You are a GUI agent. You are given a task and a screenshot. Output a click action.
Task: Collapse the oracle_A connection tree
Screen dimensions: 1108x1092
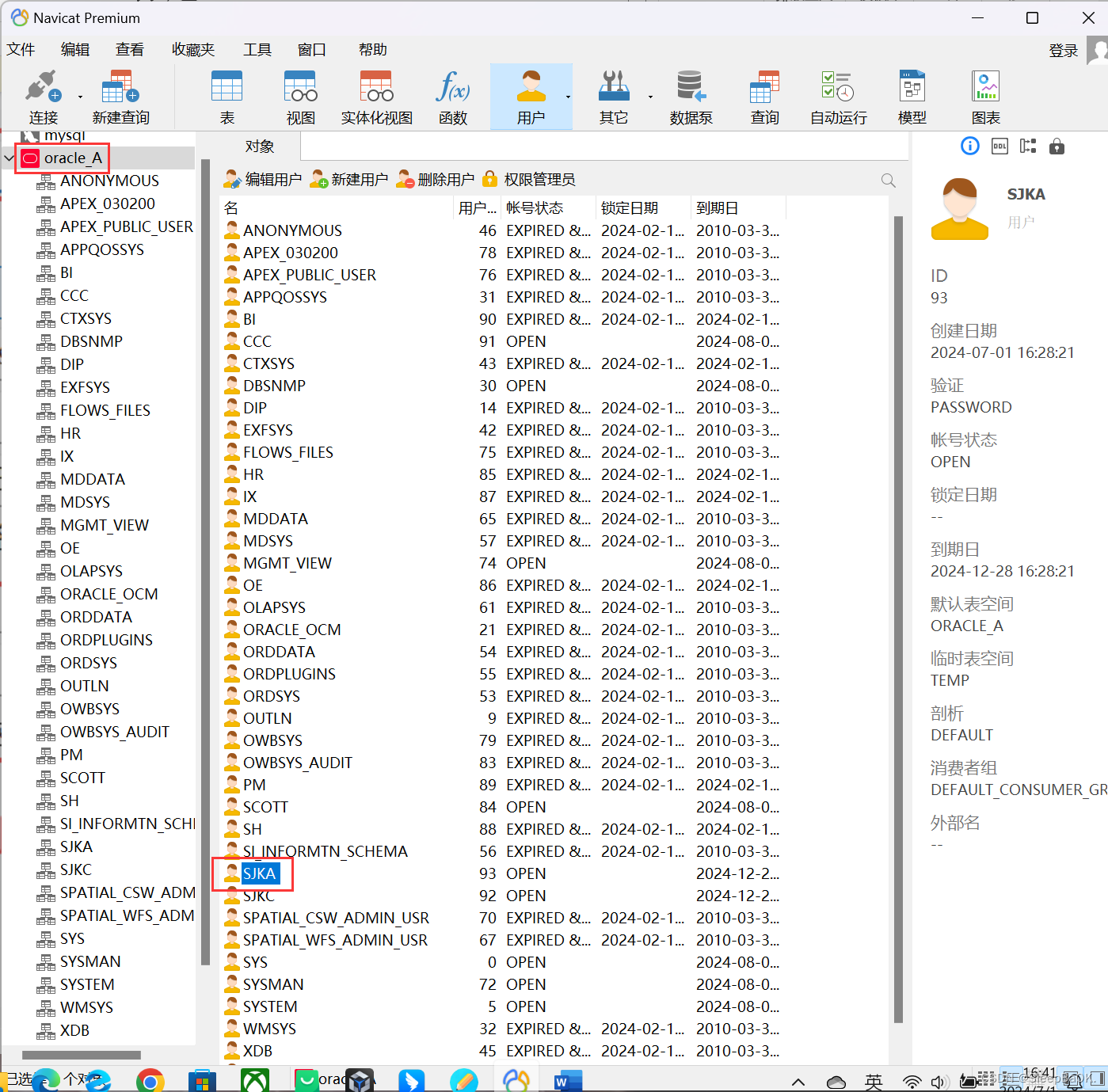[x=9, y=157]
